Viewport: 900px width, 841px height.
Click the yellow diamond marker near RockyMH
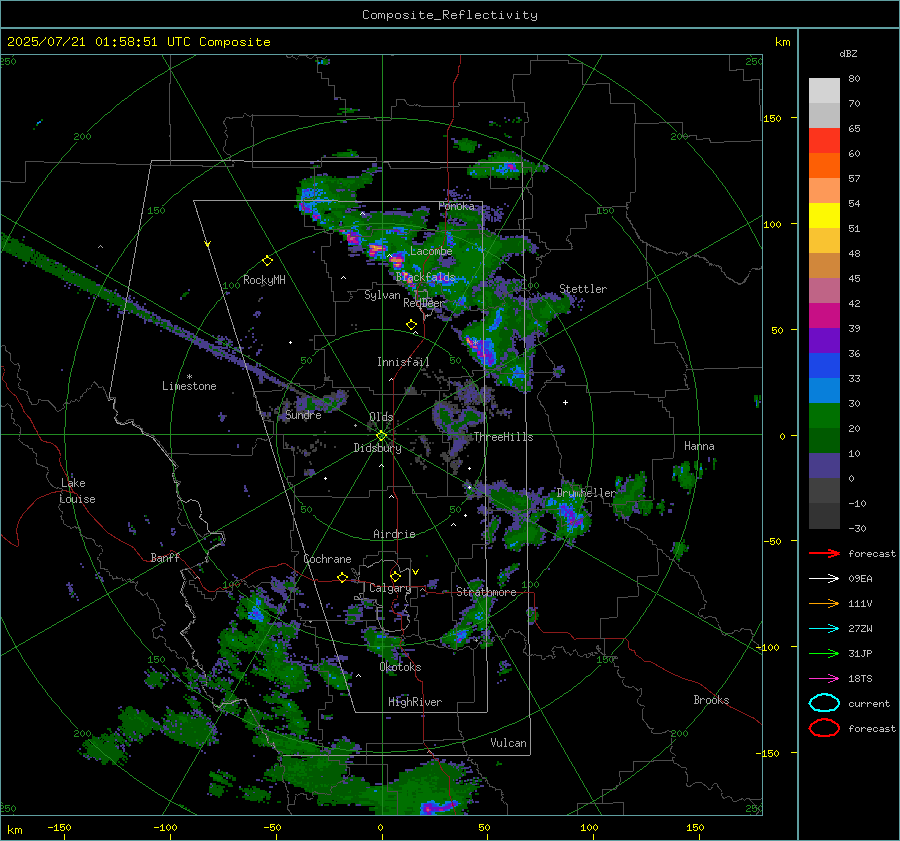coord(267,261)
